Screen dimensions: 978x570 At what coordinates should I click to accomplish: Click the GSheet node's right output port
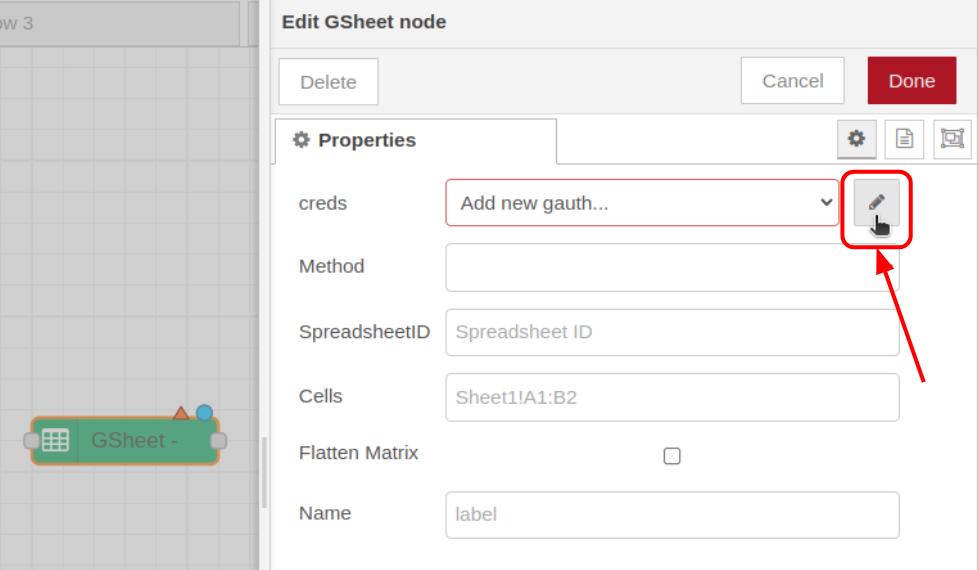(219, 441)
